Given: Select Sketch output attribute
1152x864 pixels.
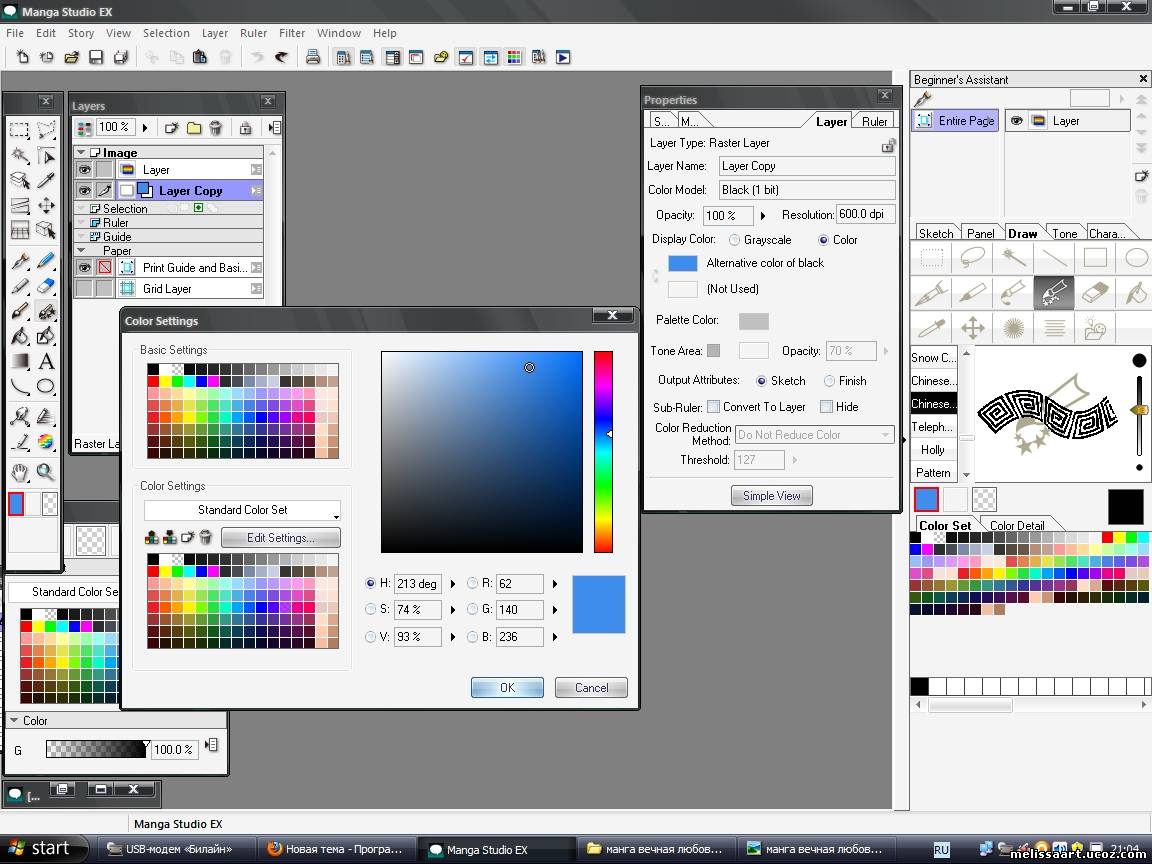Looking at the screenshot, I should 761,381.
